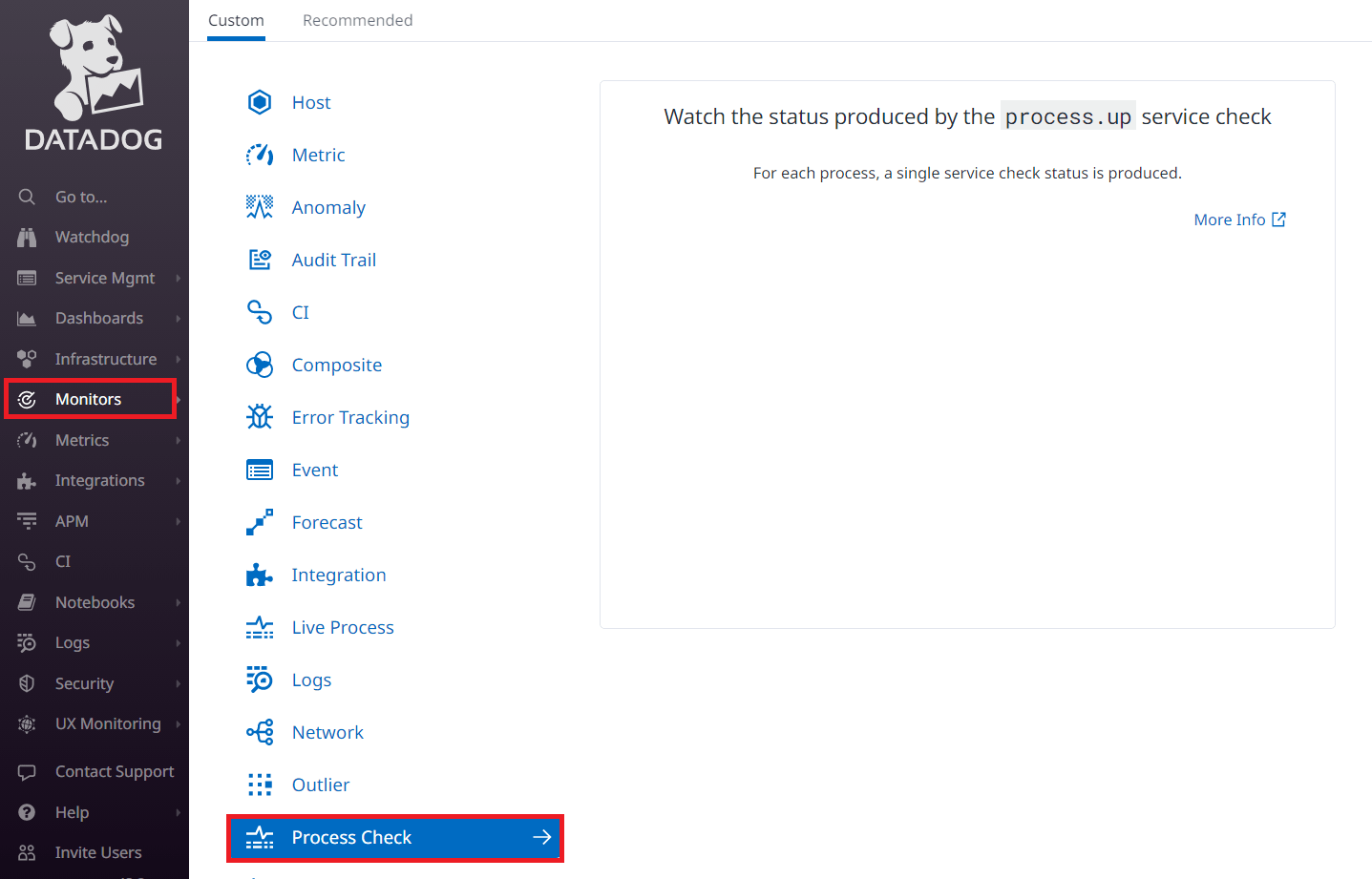Select the Process Check monitor type

395,837
